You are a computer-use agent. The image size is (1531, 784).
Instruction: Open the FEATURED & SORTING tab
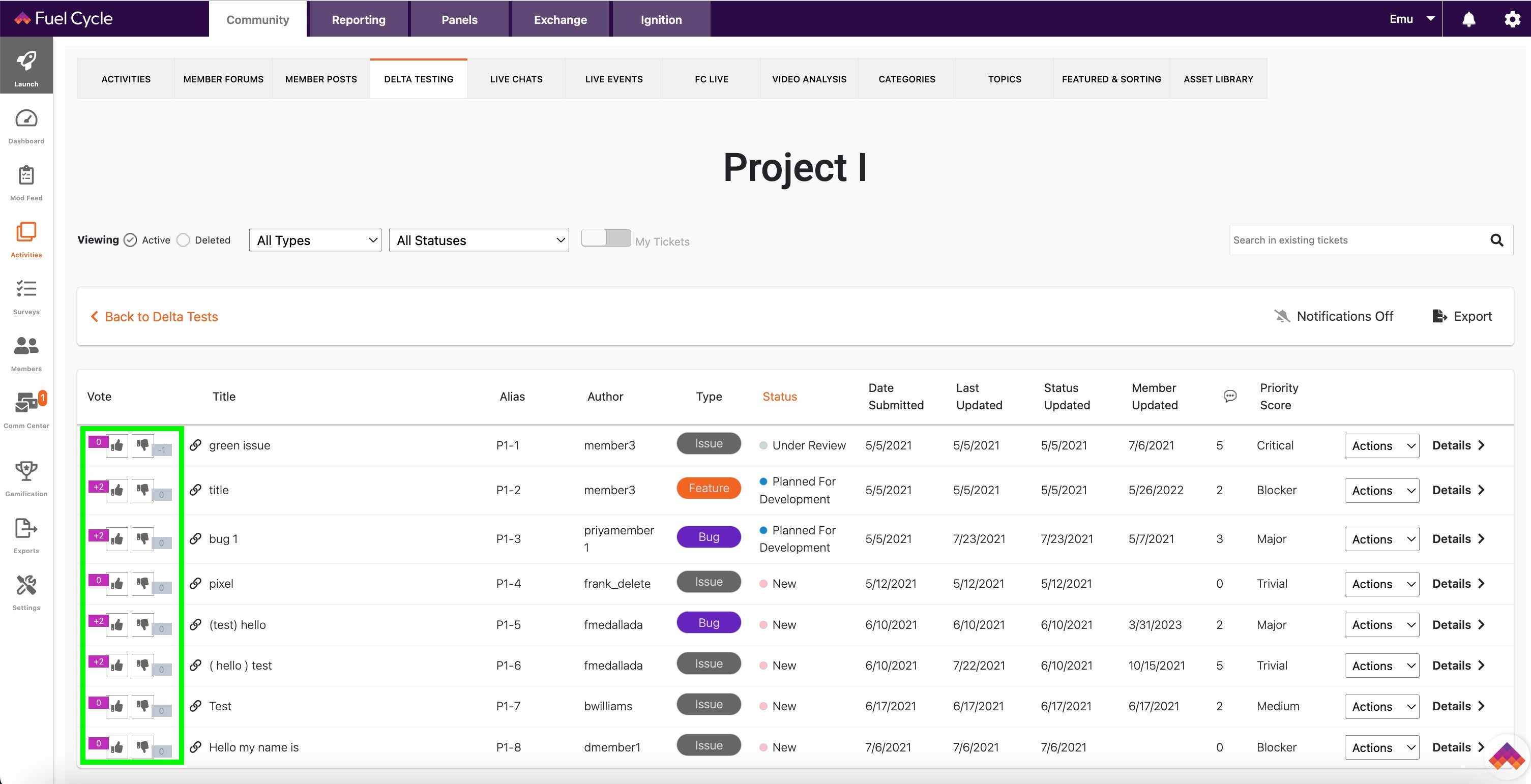pyautogui.click(x=1111, y=79)
